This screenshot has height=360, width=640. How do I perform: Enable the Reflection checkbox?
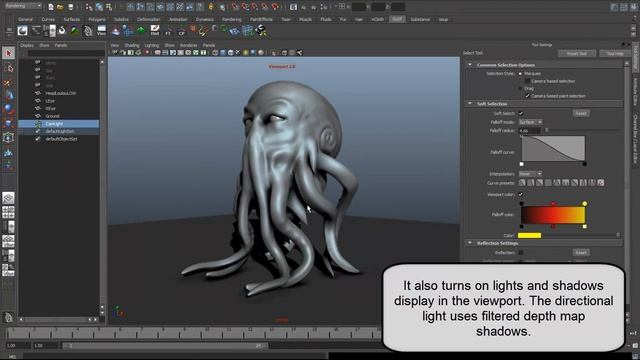click(521, 253)
